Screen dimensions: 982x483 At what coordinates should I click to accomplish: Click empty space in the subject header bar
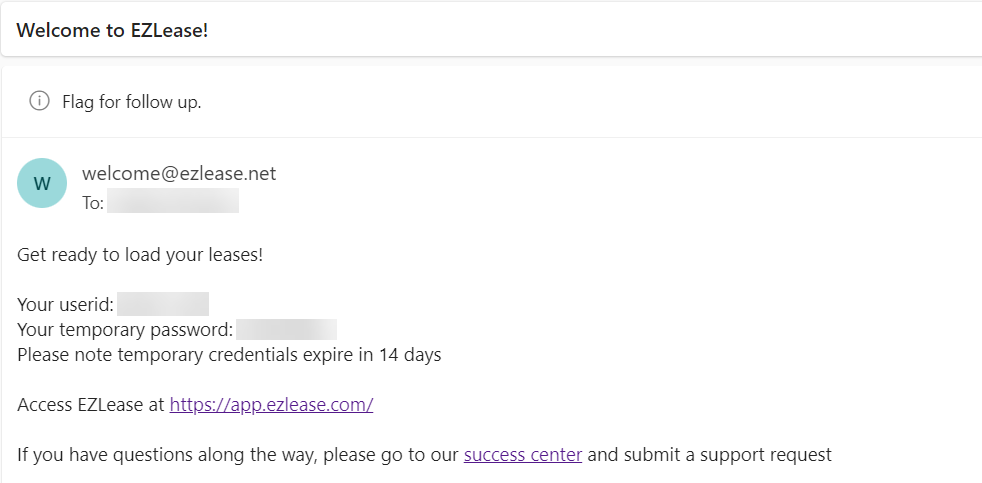point(595,30)
